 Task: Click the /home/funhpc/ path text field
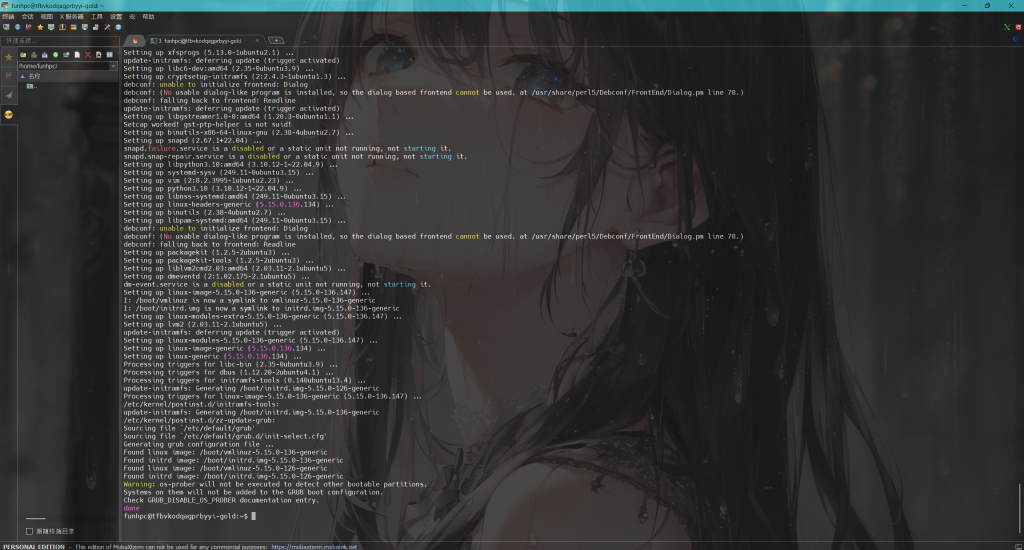(63, 66)
